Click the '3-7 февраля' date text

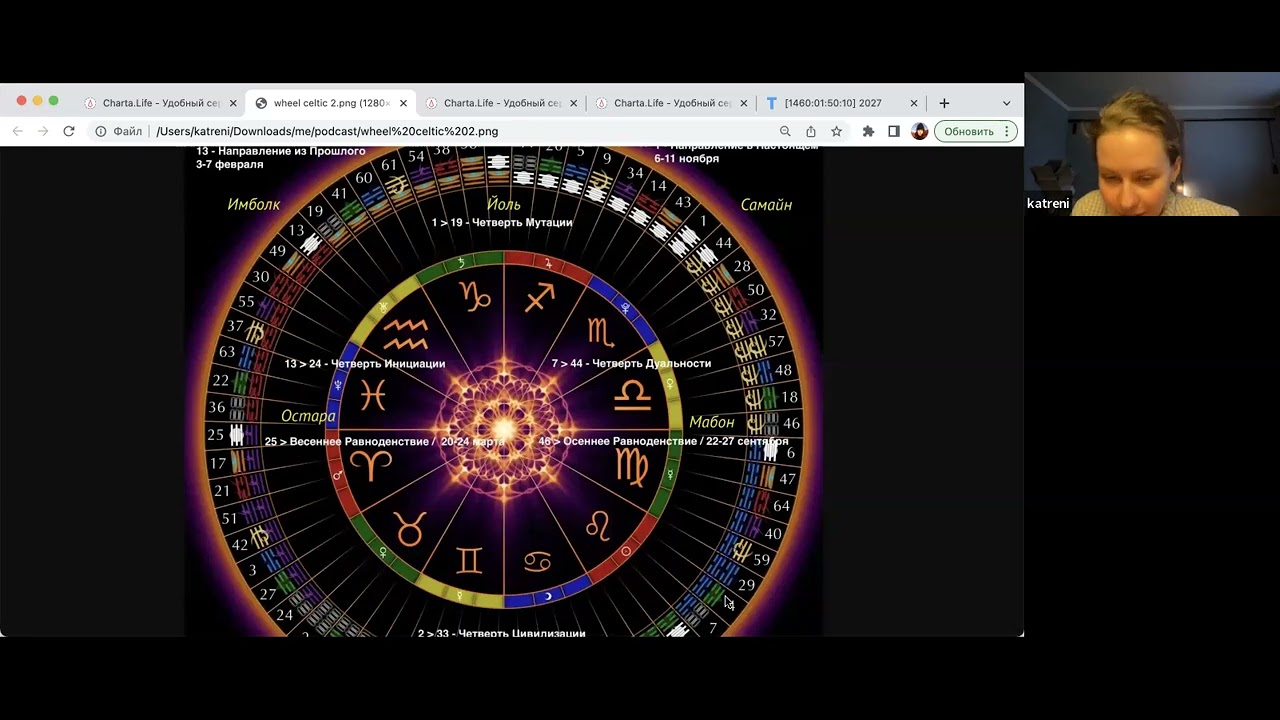[x=230, y=164]
